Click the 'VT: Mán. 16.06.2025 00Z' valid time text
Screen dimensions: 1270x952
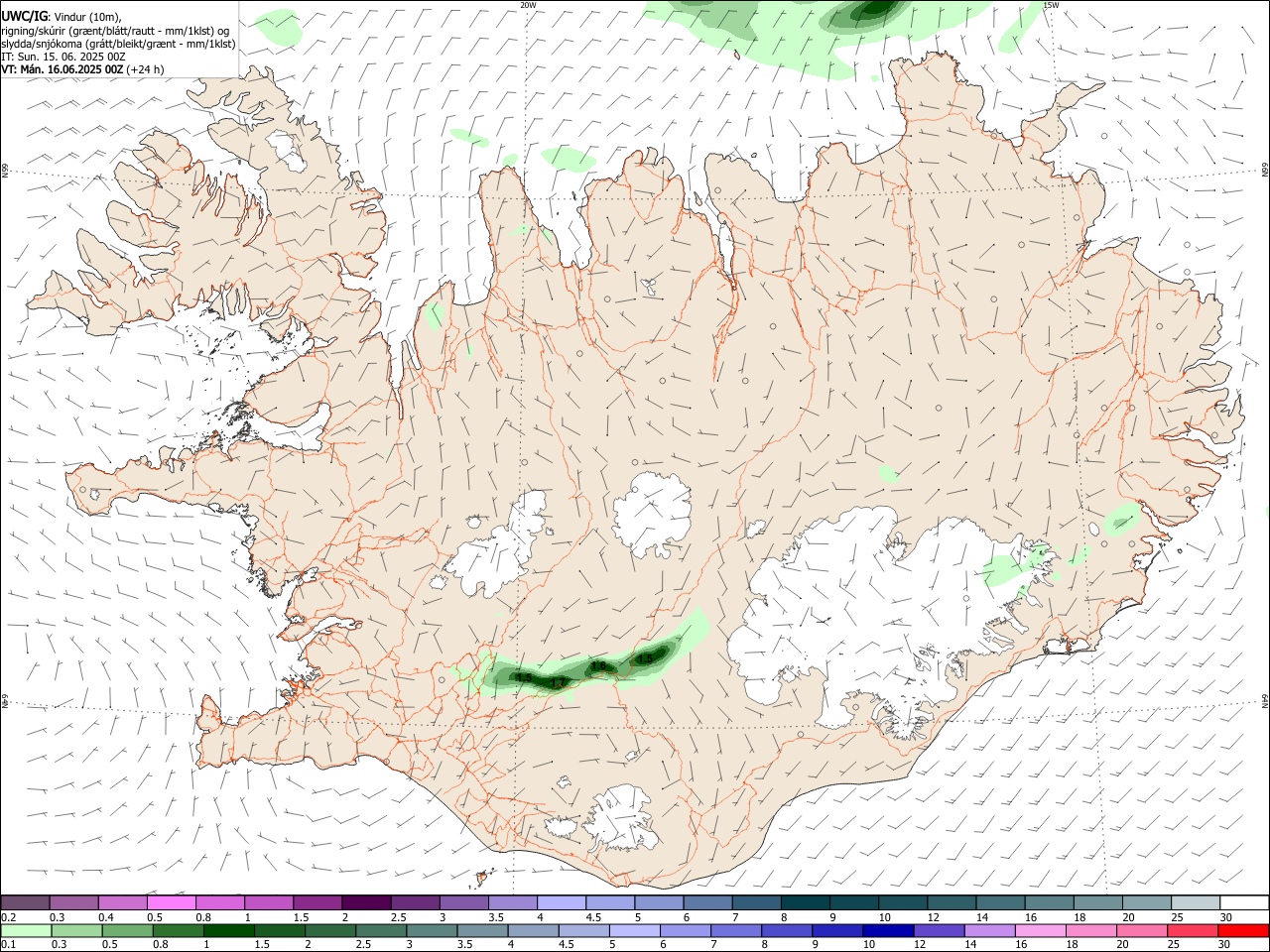click(63, 69)
